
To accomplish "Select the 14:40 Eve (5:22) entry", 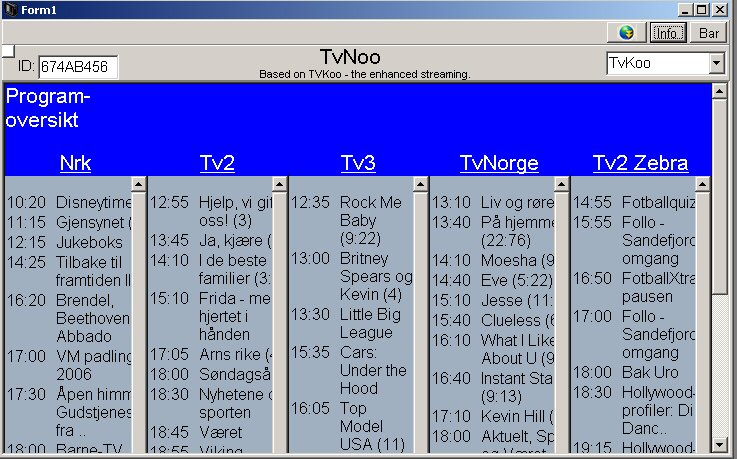I will pos(492,280).
